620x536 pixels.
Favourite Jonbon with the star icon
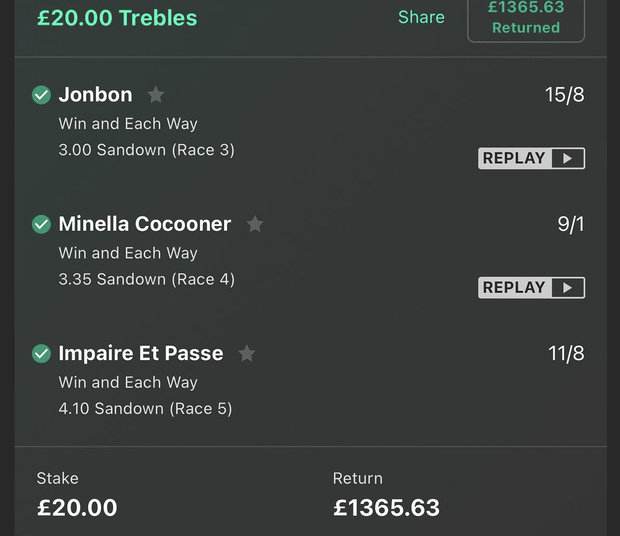156,95
